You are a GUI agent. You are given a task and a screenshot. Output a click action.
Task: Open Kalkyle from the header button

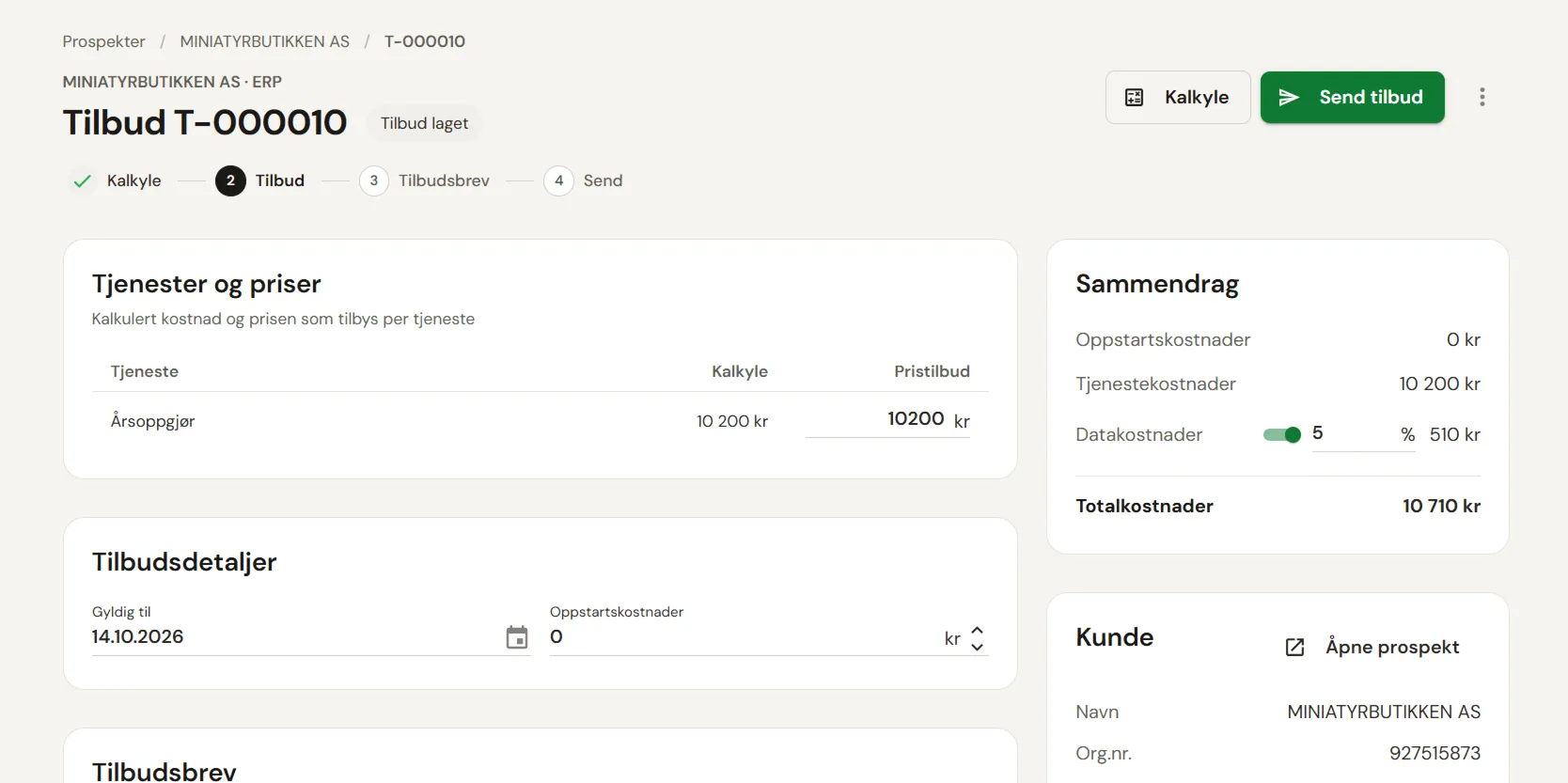click(x=1178, y=97)
